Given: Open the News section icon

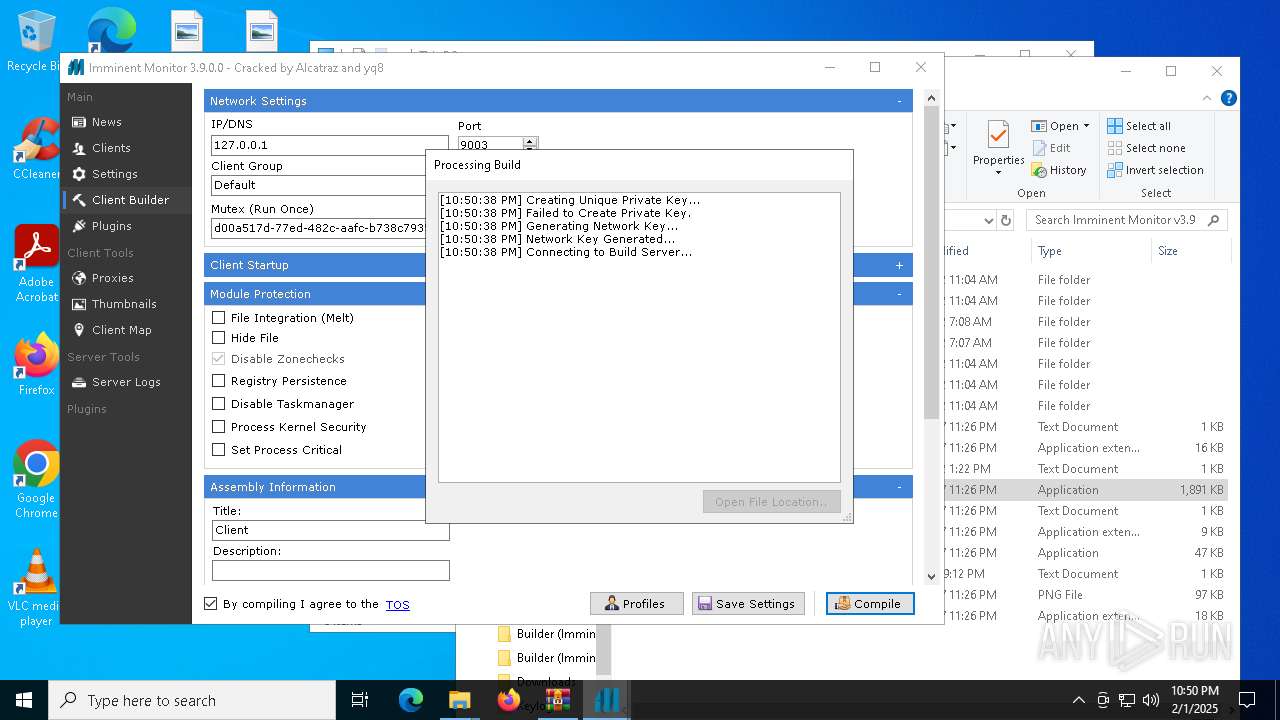Looking at the screenshot, I should pos(79,122).
